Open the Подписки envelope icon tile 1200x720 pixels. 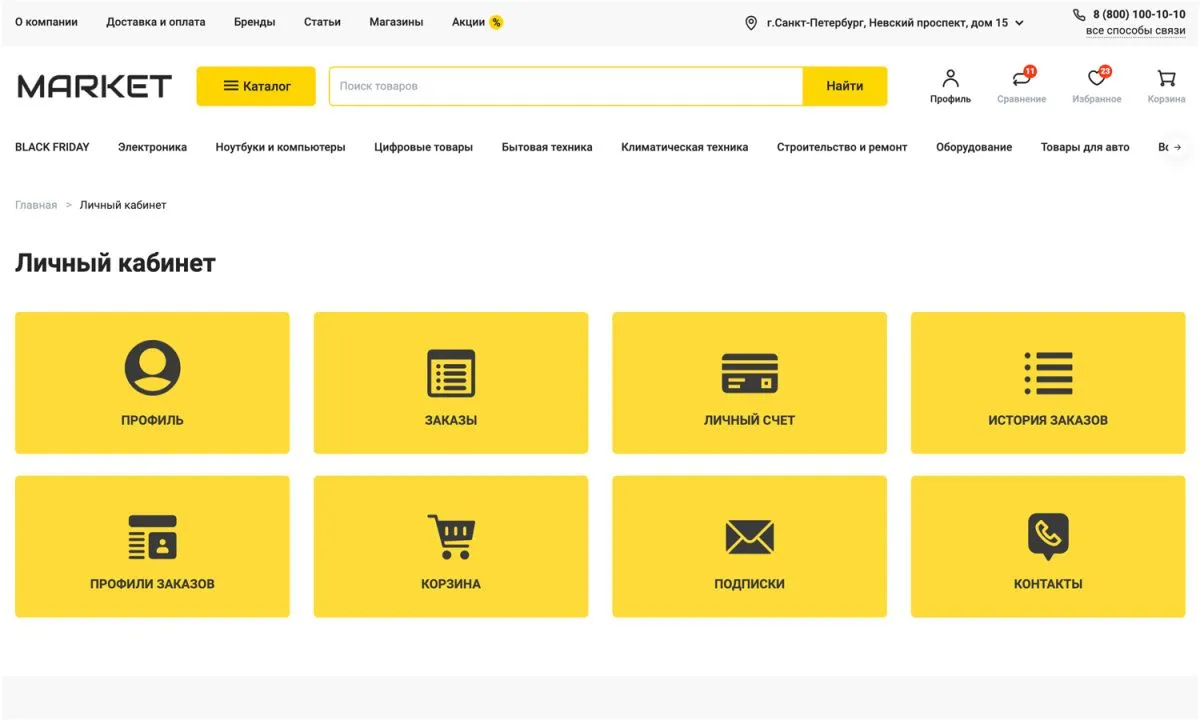(749, 538)
